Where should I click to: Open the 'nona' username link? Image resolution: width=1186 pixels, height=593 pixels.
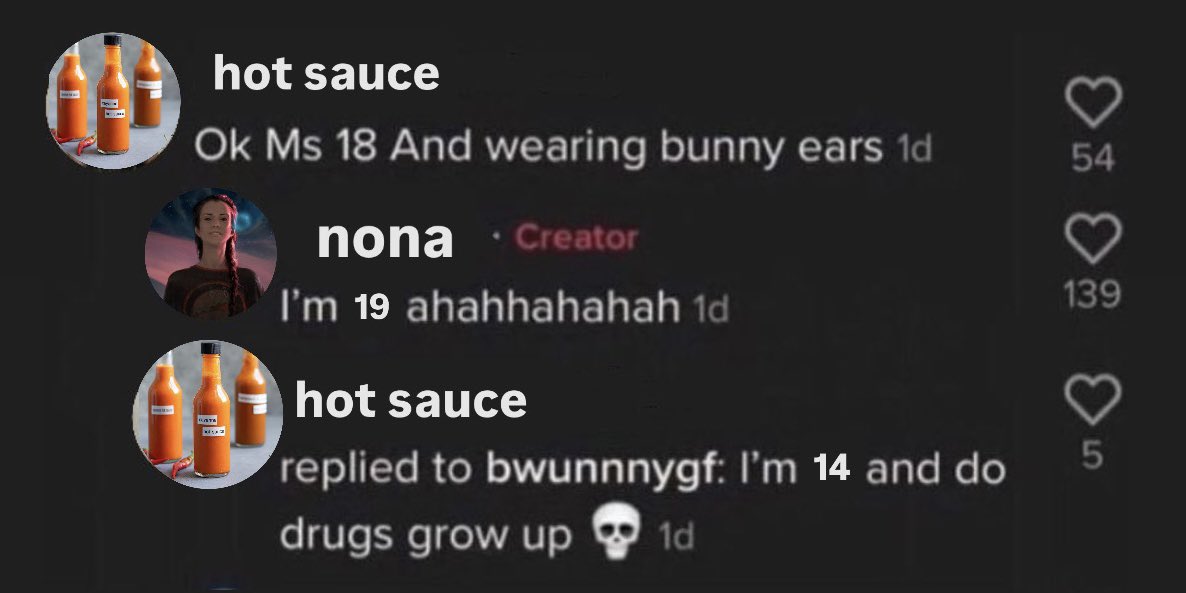click(385, 239)
